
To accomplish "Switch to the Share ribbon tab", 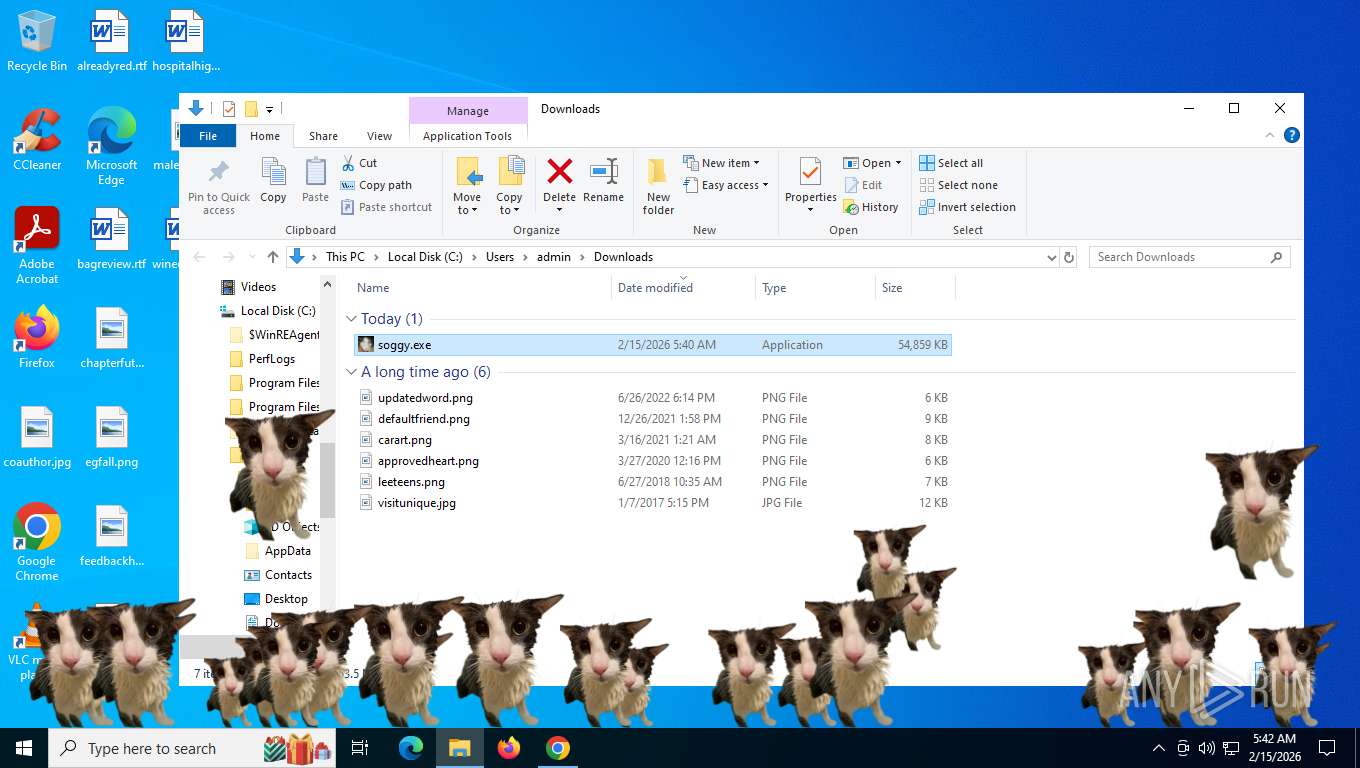I will 323,136.
